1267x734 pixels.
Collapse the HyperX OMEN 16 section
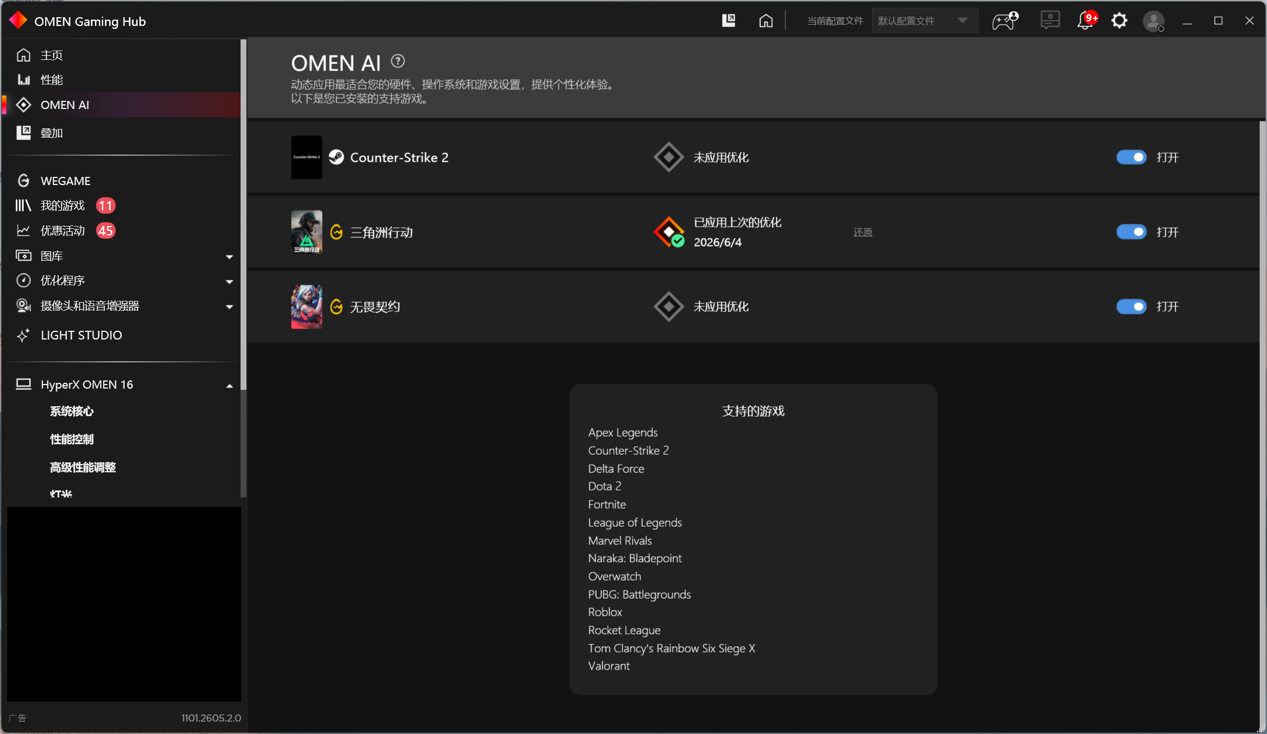click(x=229, y=385)
